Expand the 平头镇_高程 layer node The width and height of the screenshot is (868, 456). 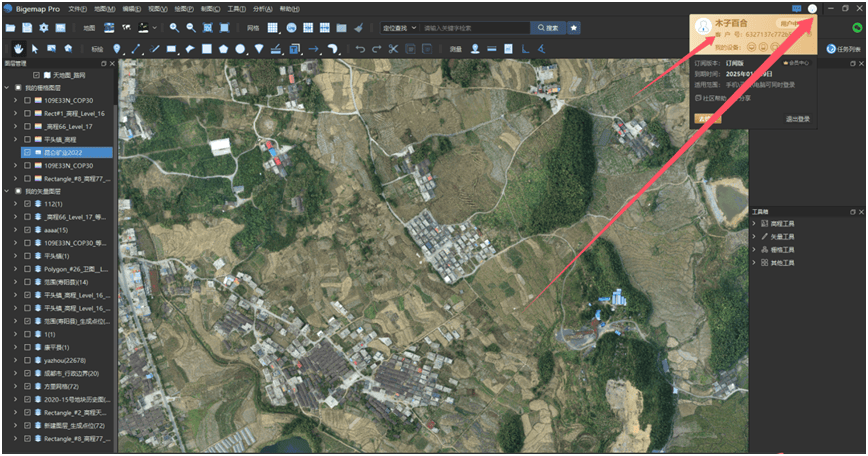pos(16,139)
